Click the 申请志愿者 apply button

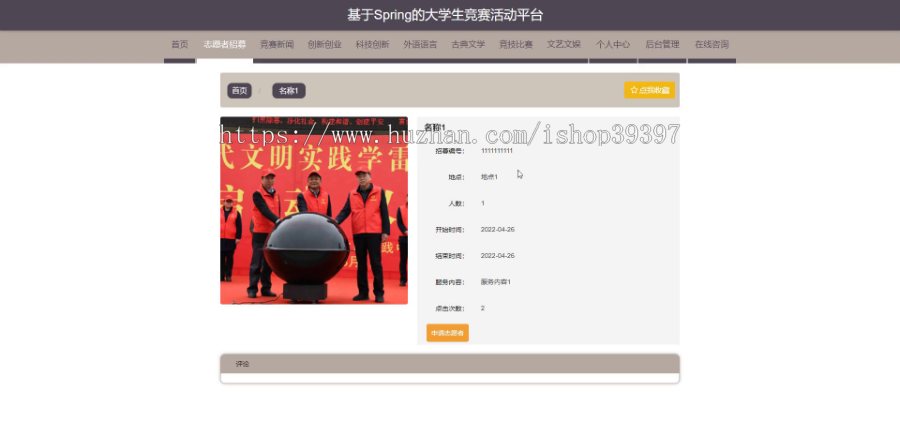pyautogui.click(x=447, y=333)
